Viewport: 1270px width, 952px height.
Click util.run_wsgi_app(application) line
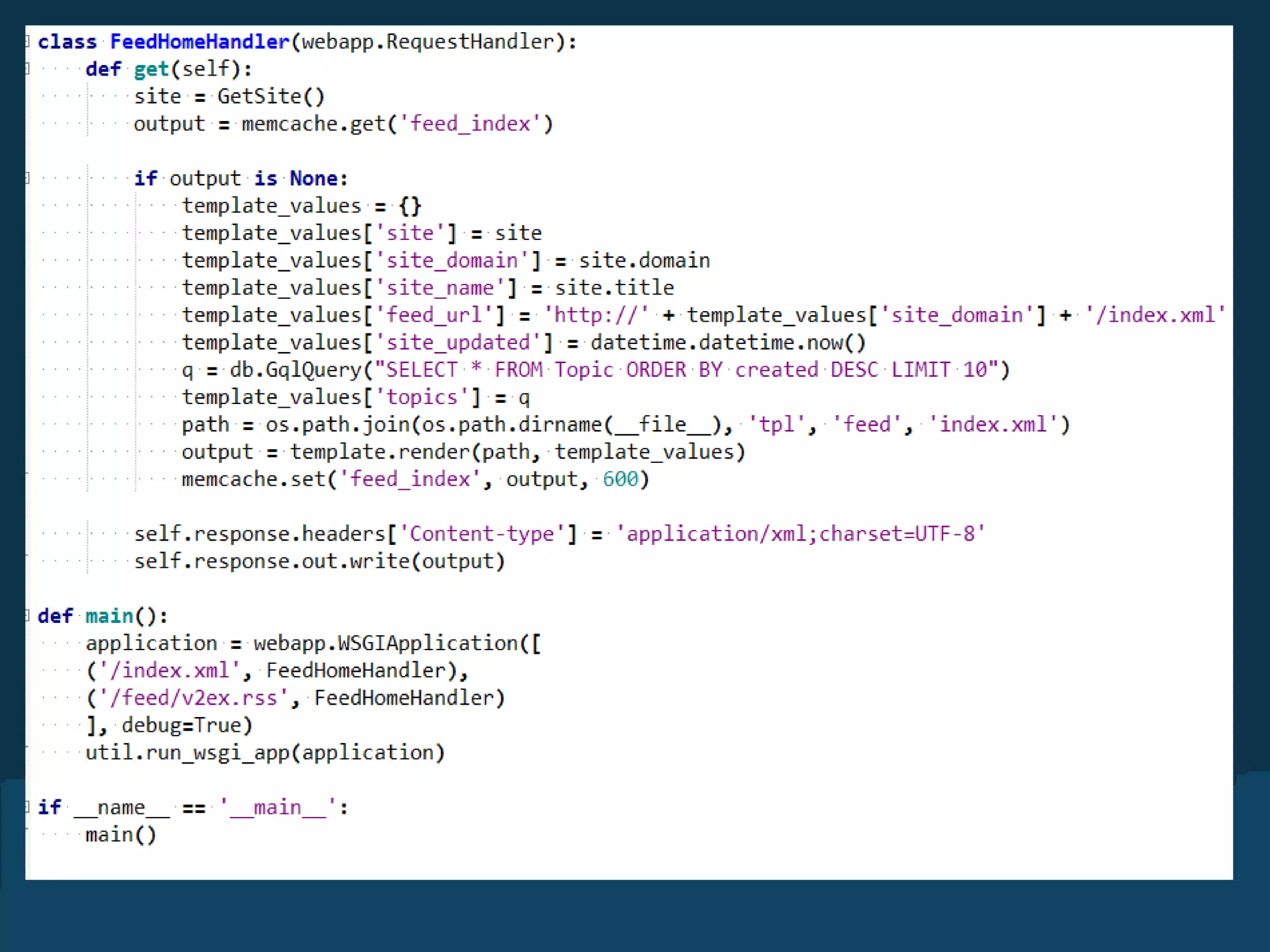click(265, 752)
